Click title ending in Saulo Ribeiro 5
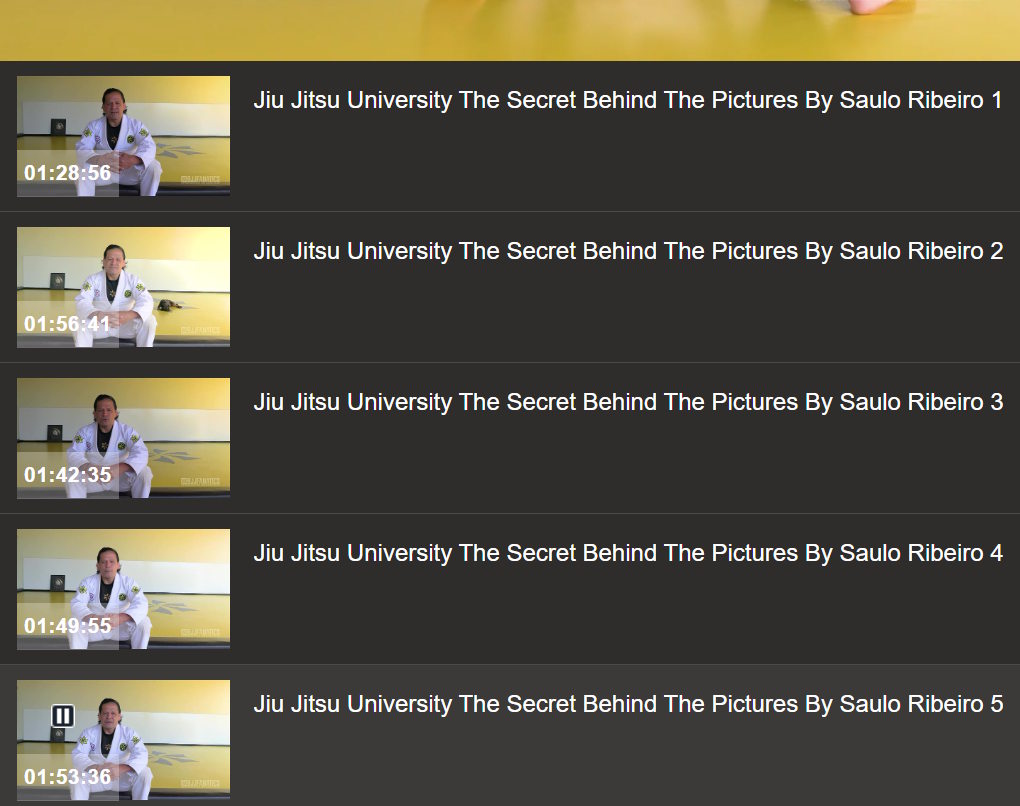Viewport: 1020px width, 806px height. [627, 704]
